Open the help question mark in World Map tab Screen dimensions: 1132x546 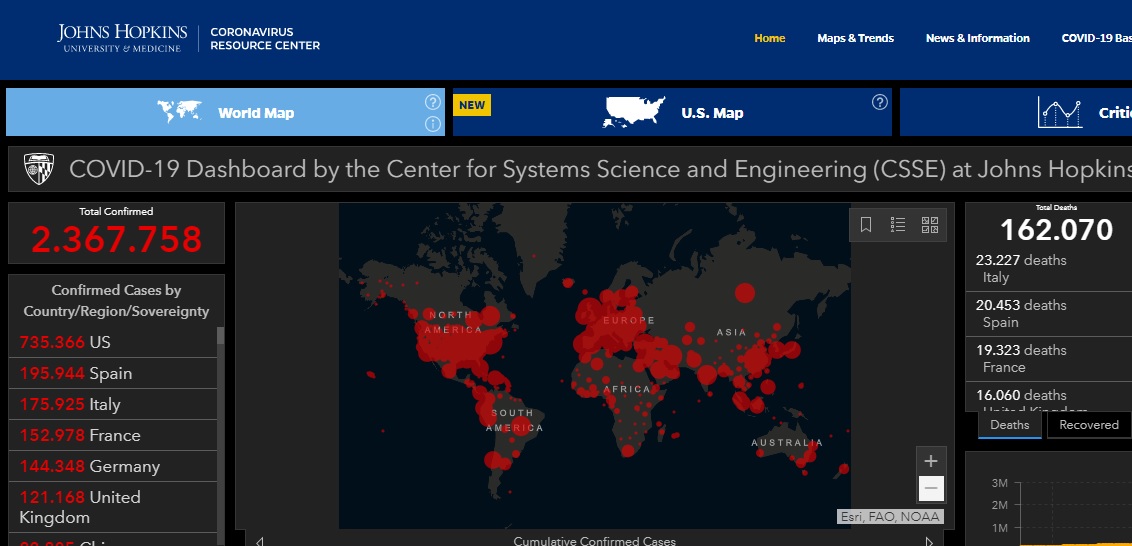(x=432, y=102)
